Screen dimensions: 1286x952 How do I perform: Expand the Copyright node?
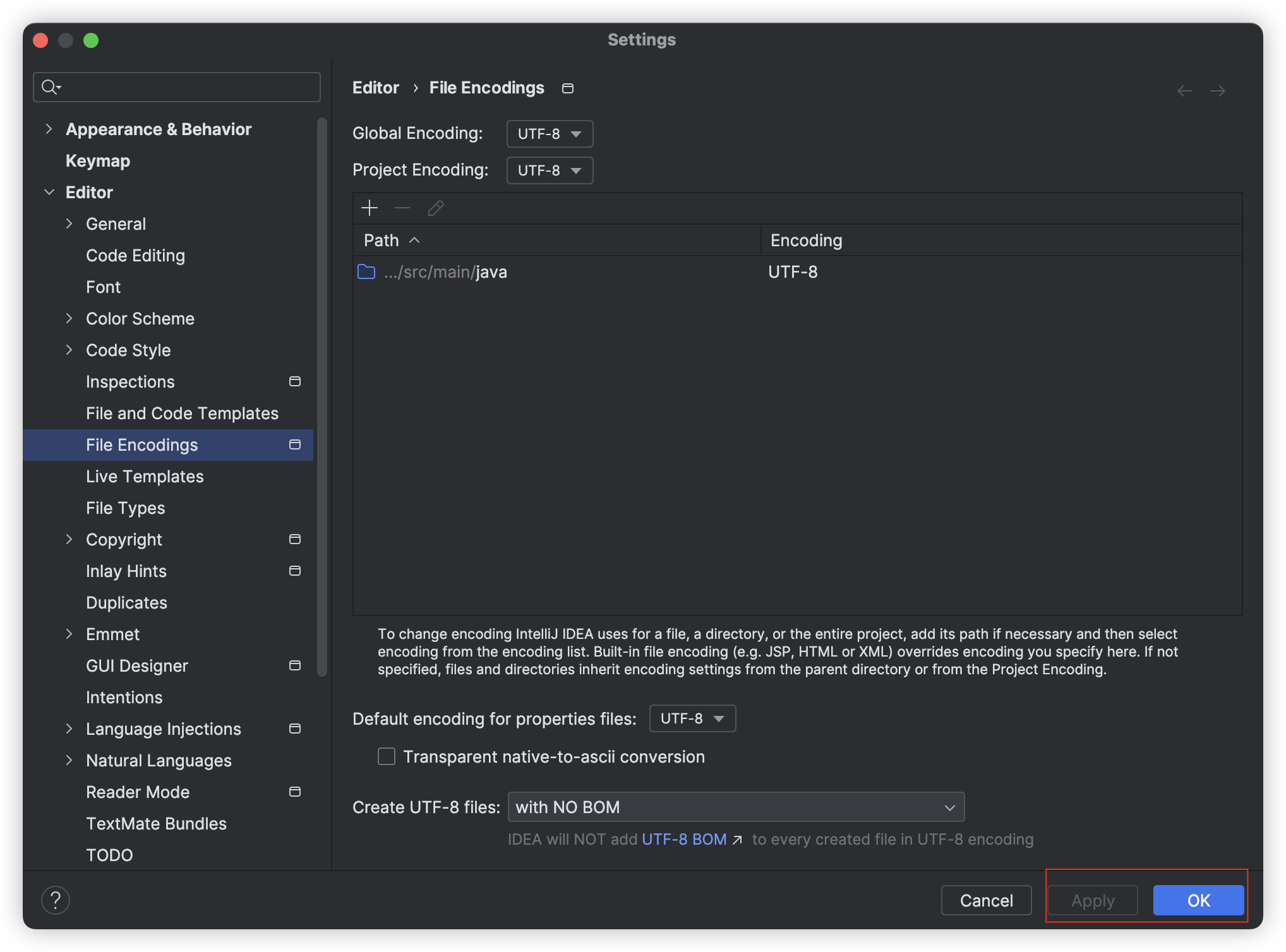click(x=69, y=539)
